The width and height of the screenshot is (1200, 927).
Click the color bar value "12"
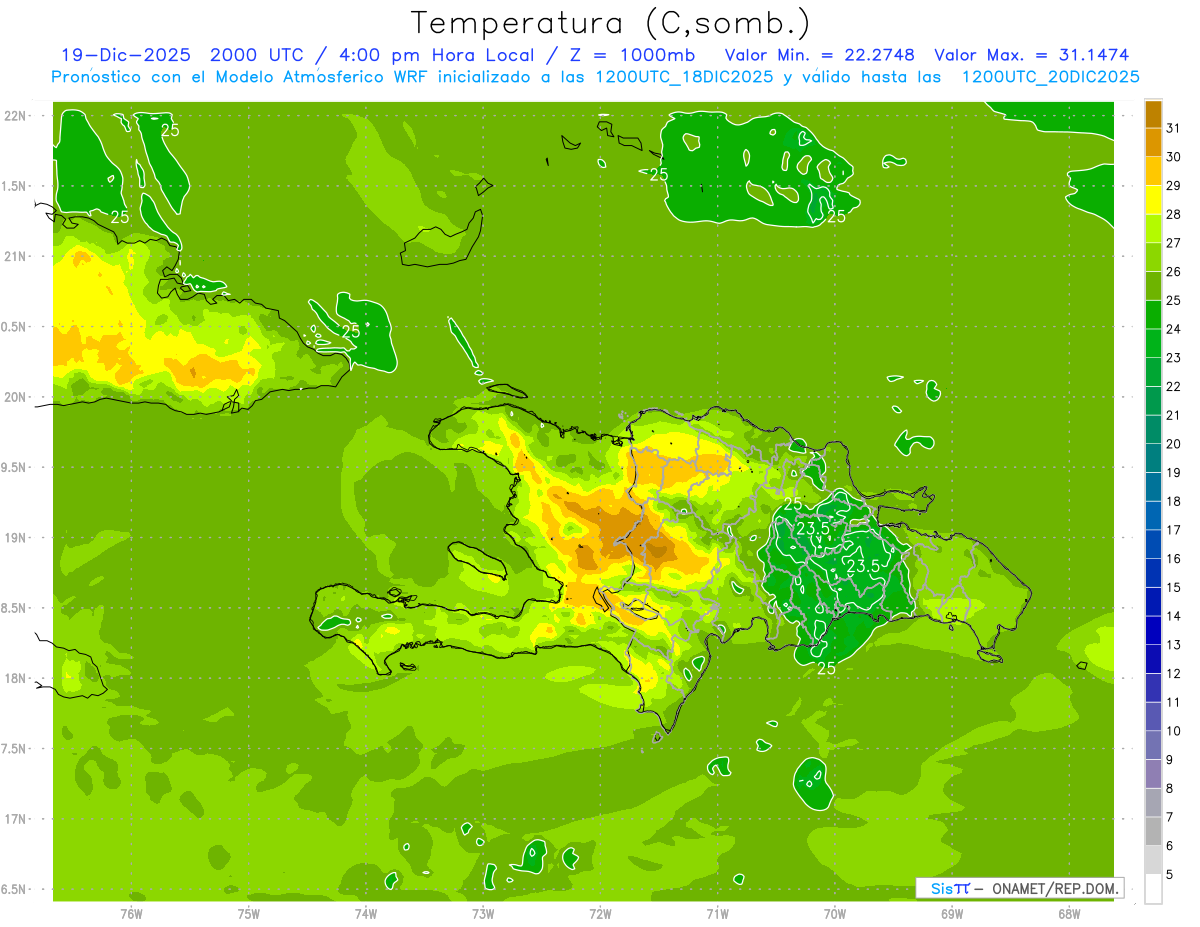(x=1174, y=674)
